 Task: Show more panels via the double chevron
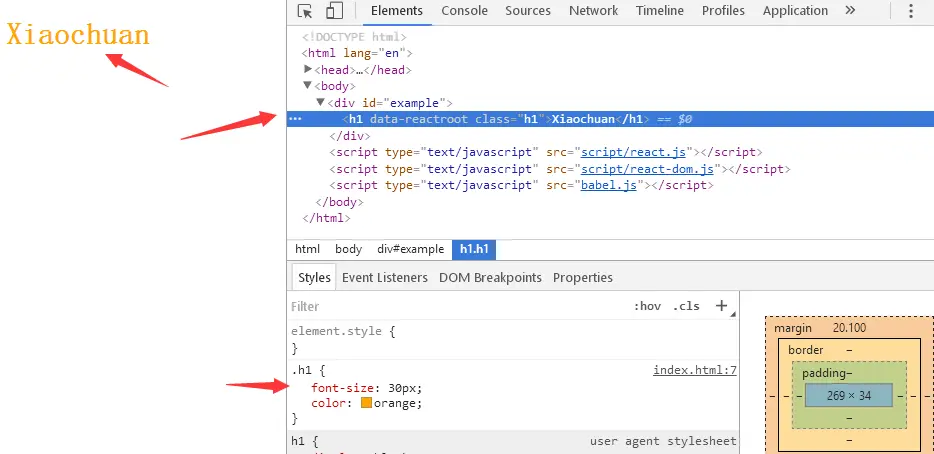click(x=850, y=11)
